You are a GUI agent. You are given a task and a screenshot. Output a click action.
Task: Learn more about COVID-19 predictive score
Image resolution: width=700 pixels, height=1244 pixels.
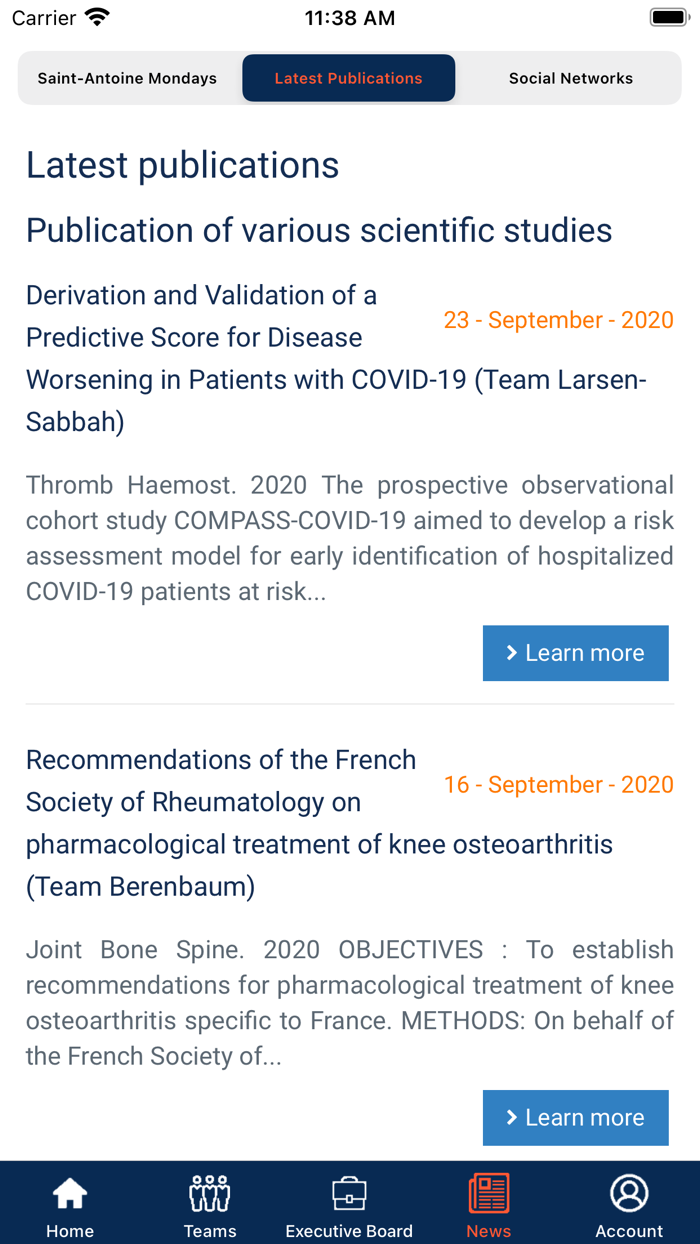point(576,653)
